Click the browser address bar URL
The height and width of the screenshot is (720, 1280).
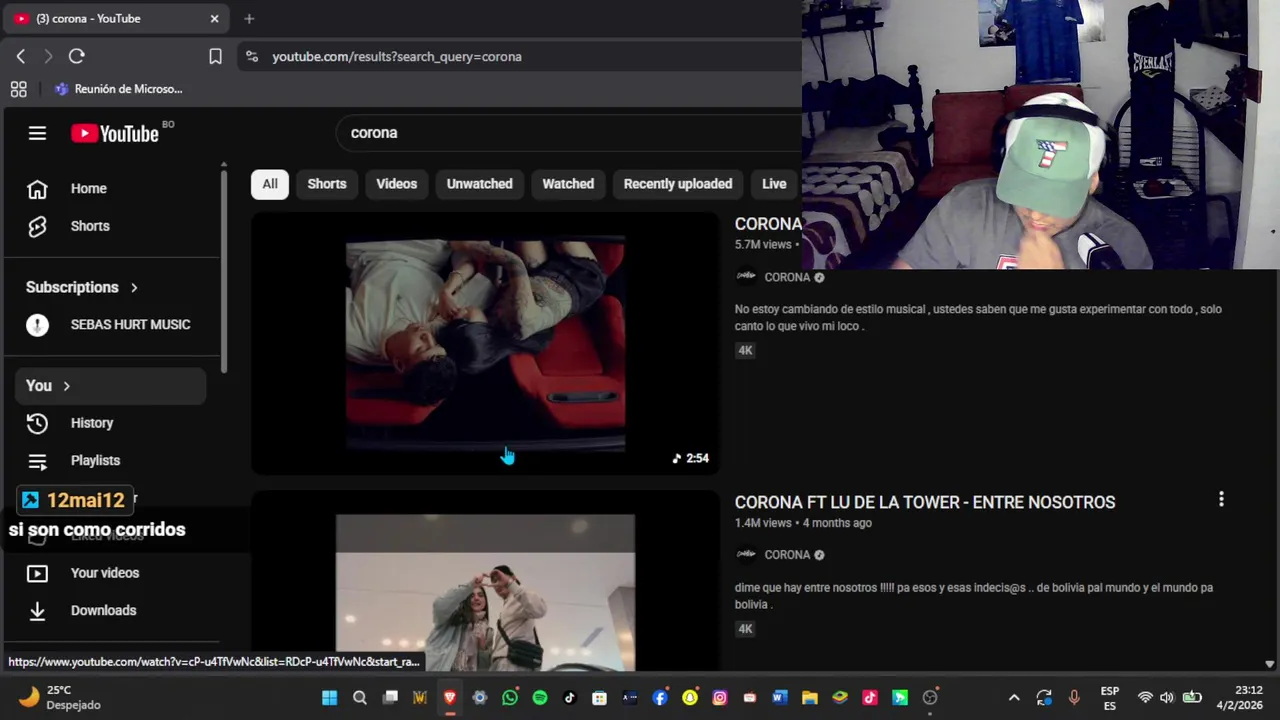[397, 57]
